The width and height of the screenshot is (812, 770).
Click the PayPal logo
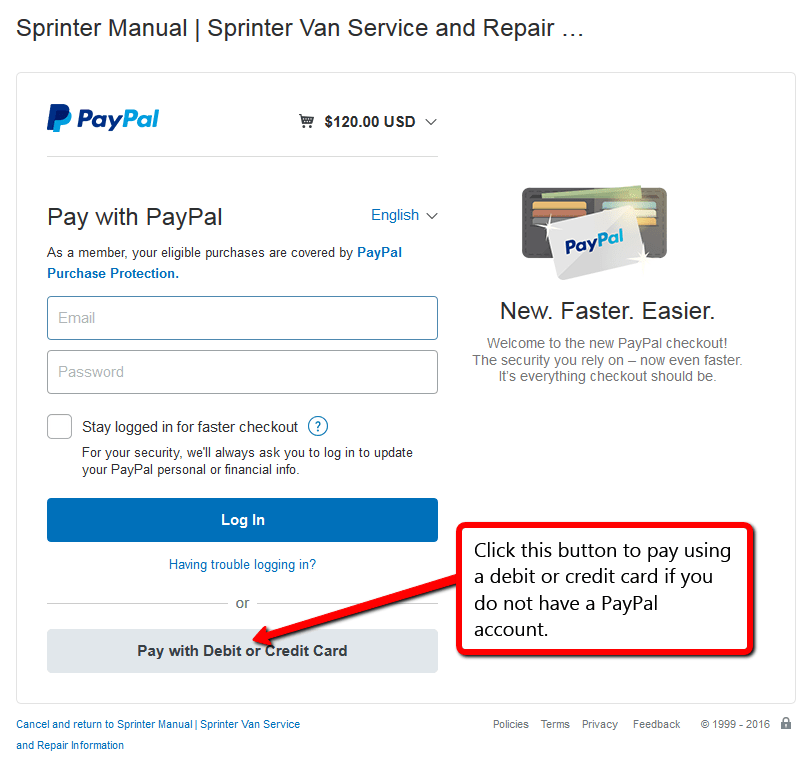tap(103, 118)
